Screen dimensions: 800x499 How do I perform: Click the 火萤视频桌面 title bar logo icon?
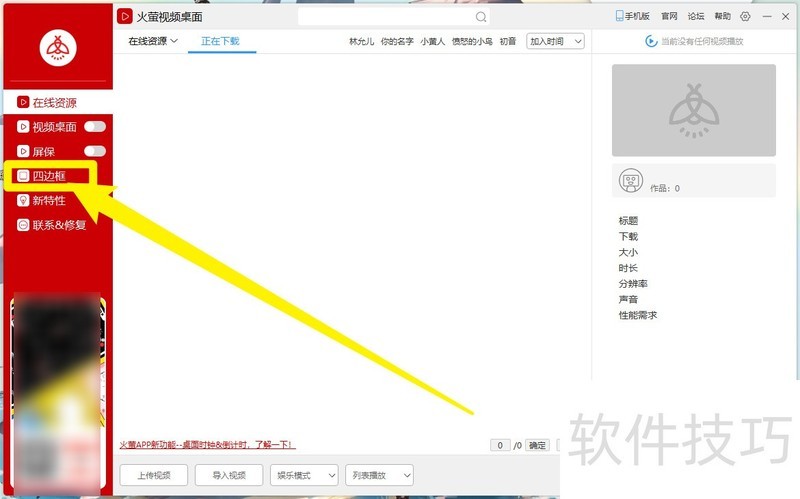pos(124,16)
